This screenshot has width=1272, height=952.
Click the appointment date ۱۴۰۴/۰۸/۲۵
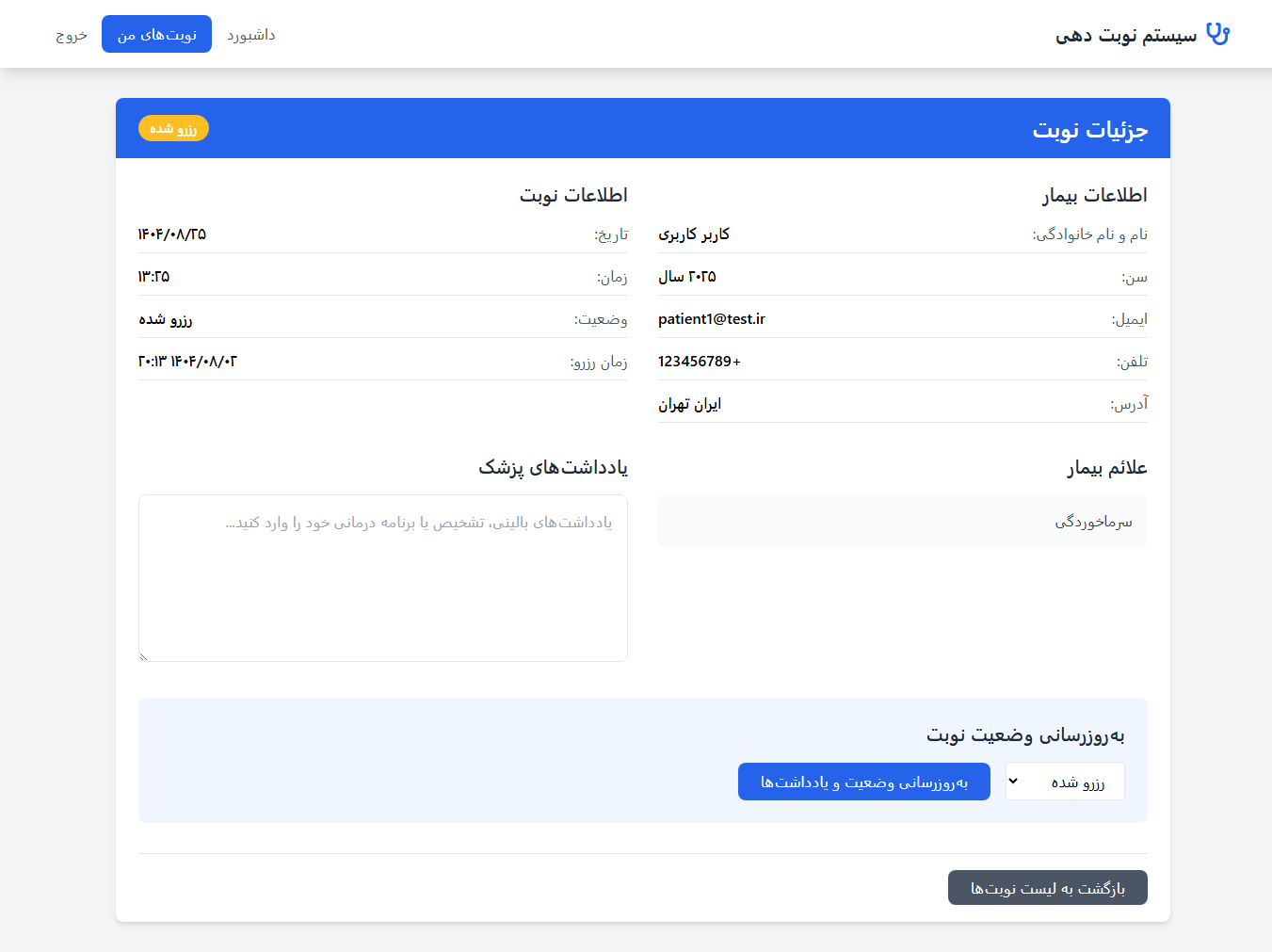[172, 234]
